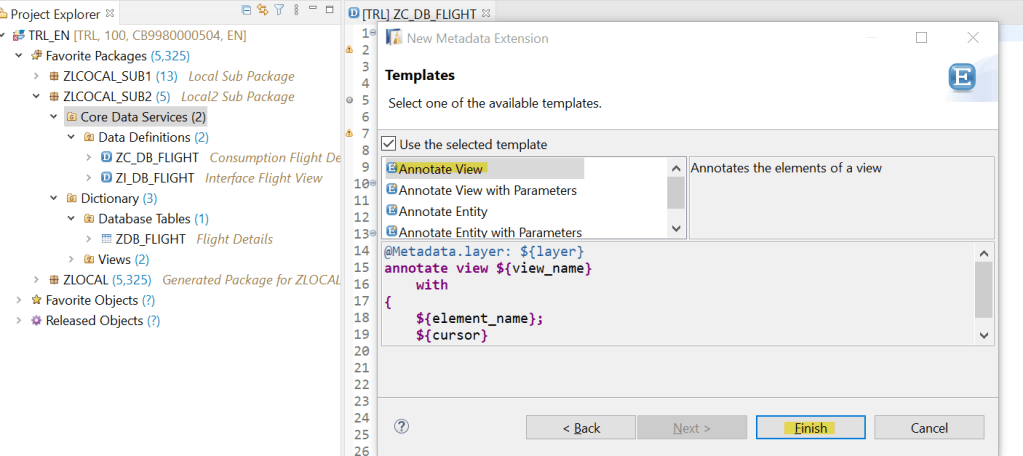1023x456 pixels.
Task: Click the Cancel button
Action: click(929, 428)
